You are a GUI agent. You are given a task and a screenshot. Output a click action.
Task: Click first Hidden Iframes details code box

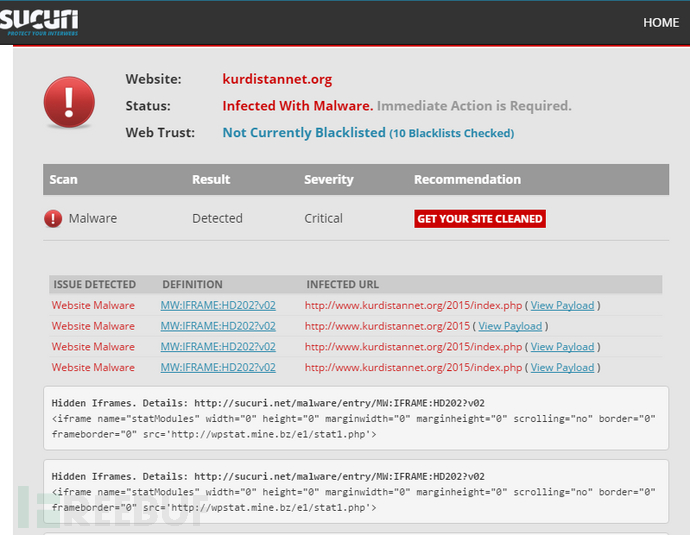pos(356,418)
